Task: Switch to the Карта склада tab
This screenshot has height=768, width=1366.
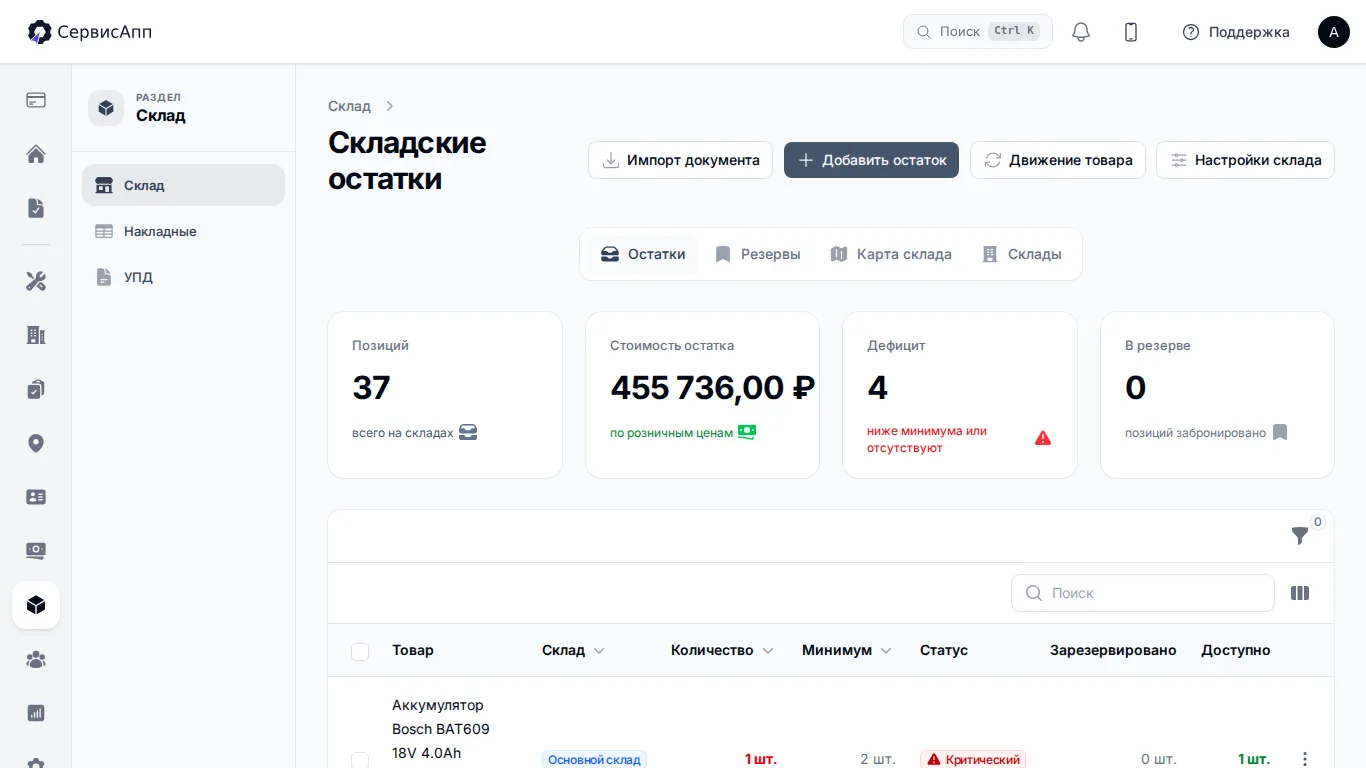Action: (x=891, y=254)
